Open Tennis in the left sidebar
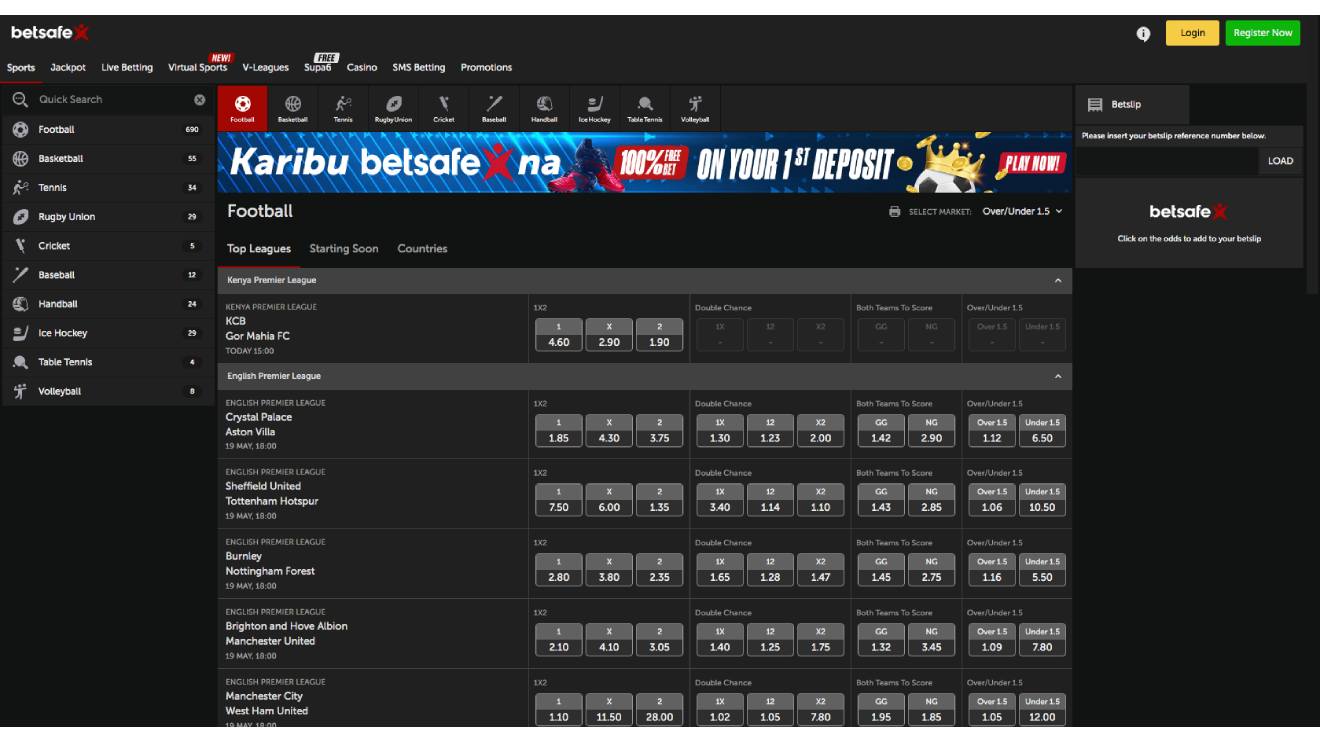 point(107,188)
